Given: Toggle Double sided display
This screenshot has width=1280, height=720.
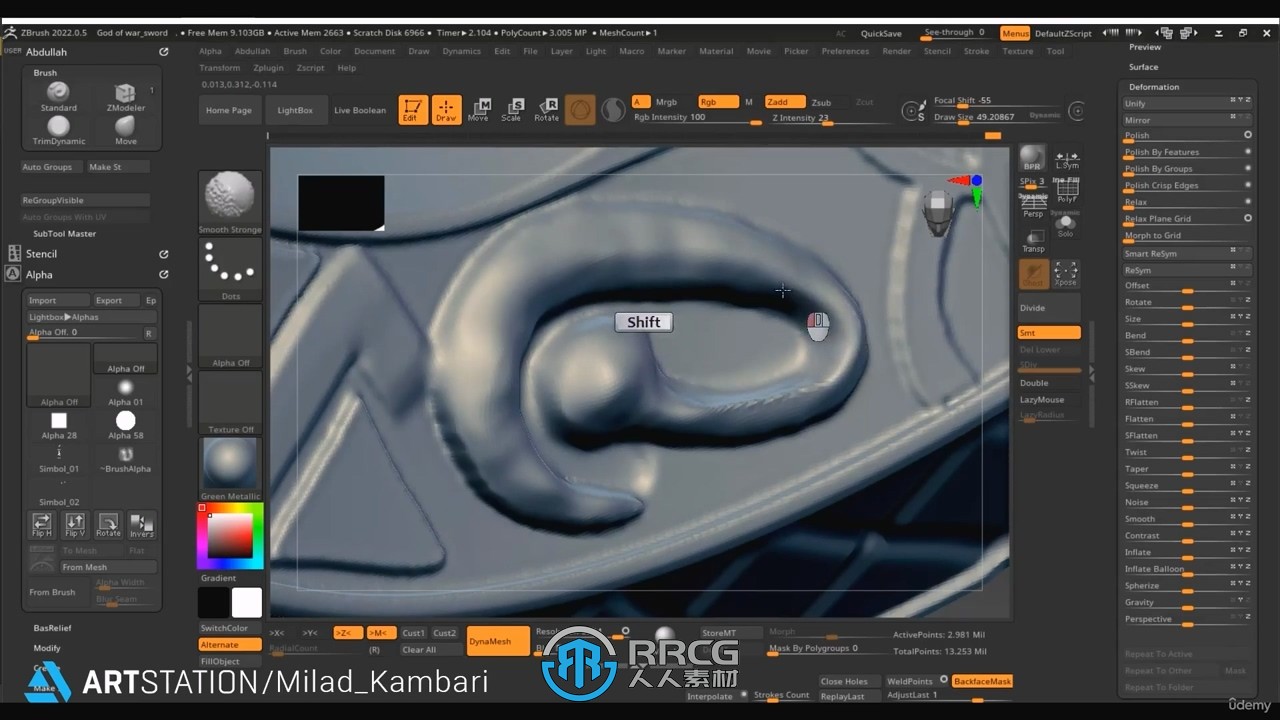Looking at the screenshot, I should pyautogui.click(x=1049, y=383).
